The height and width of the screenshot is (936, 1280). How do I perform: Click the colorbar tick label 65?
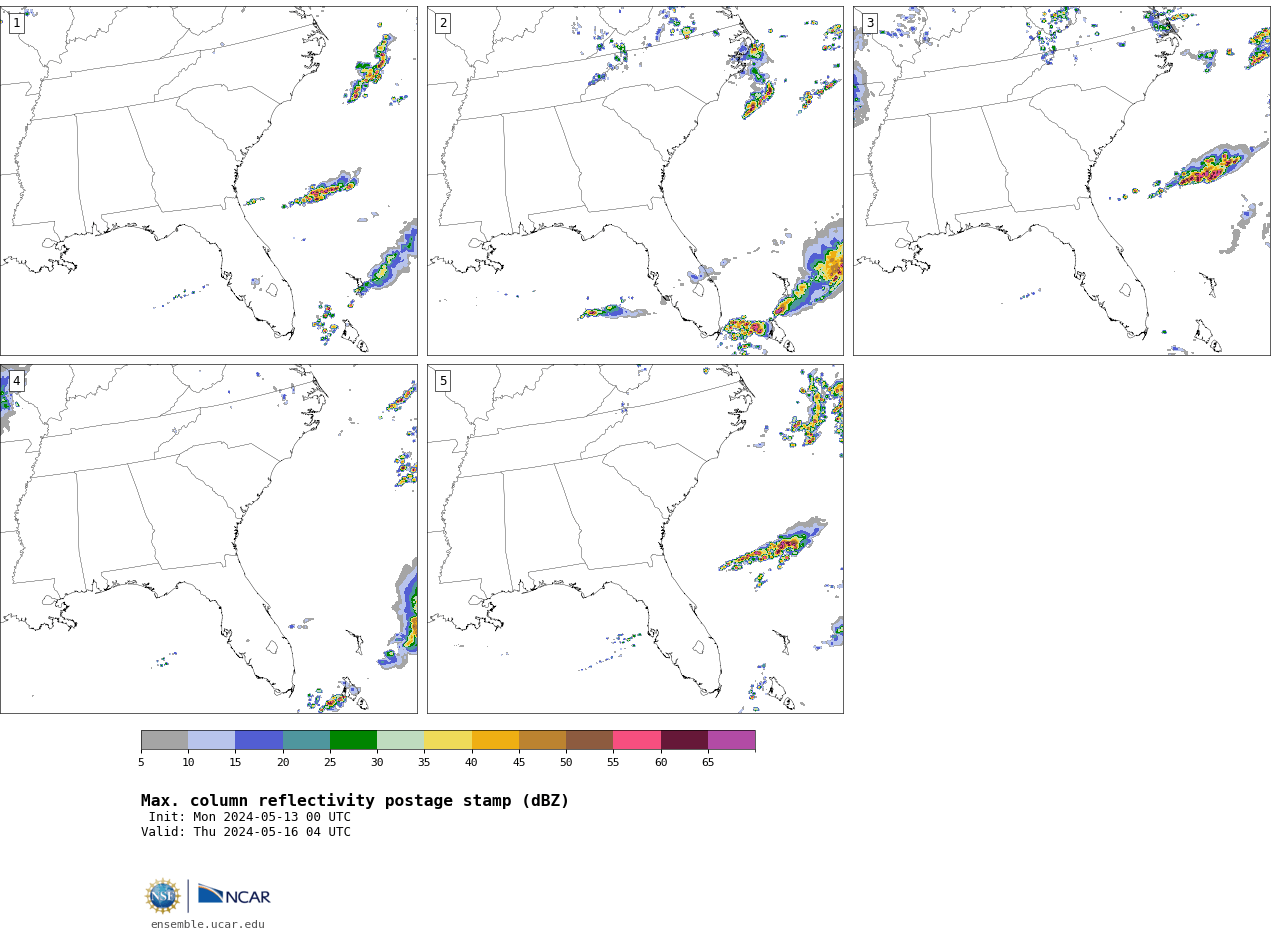[x=708, y=763]
